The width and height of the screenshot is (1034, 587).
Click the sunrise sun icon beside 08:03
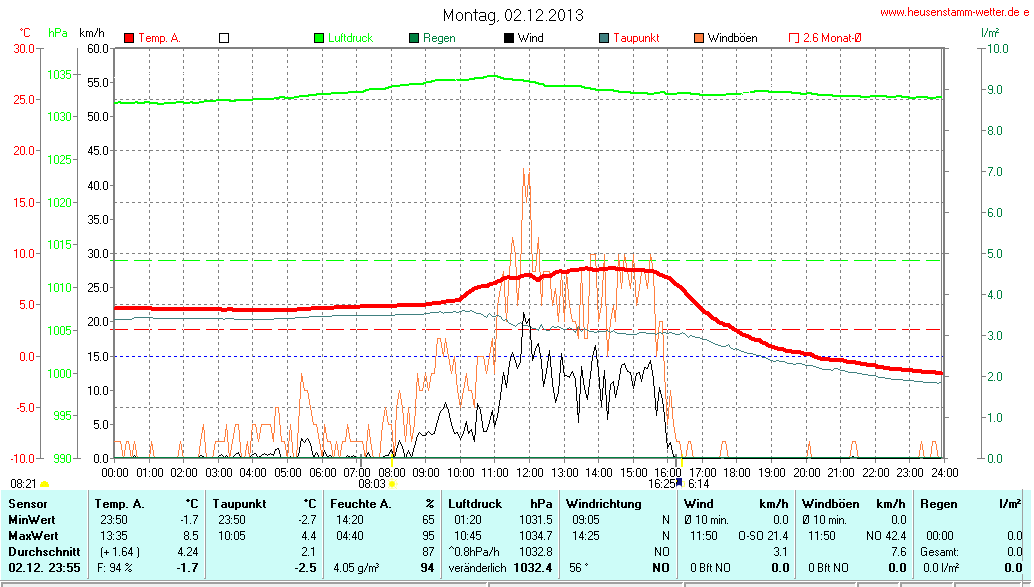click(x=392, y=484)
